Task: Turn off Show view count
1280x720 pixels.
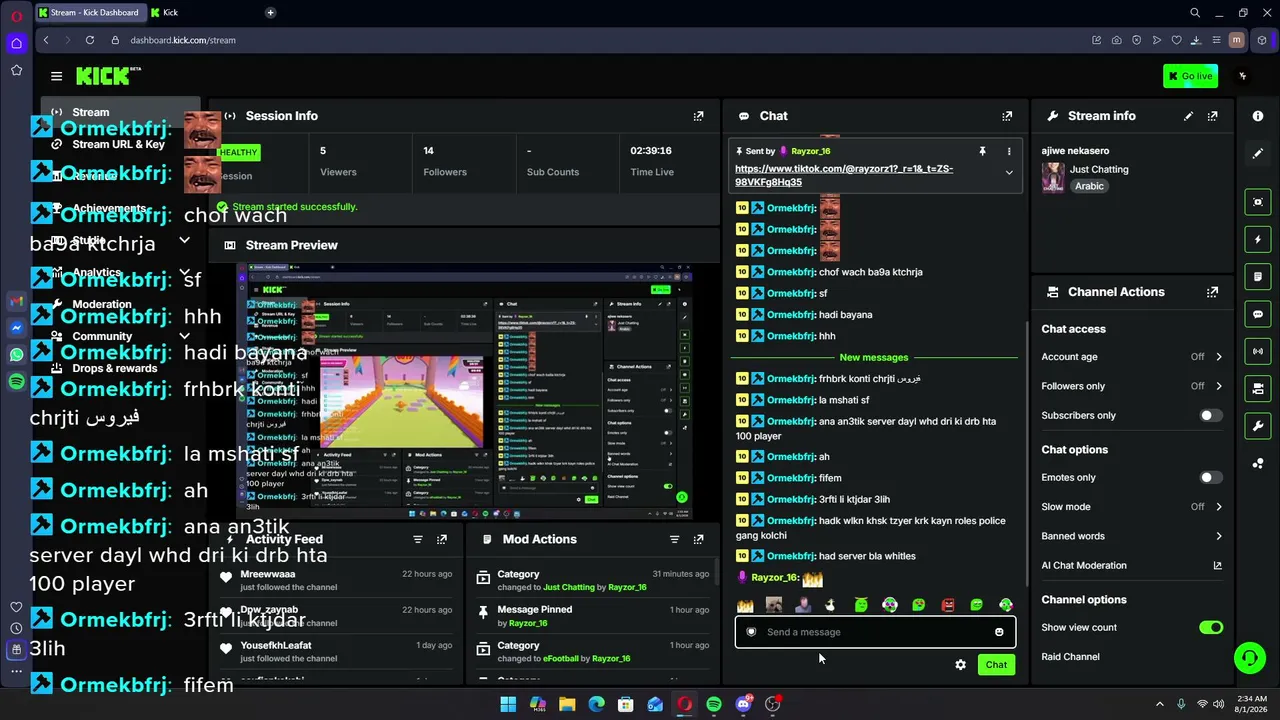Action: click(x=1211, y=627)
